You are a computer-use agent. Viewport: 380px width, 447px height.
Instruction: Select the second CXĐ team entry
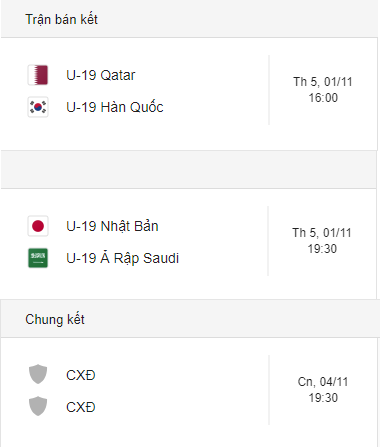[81, 407]
